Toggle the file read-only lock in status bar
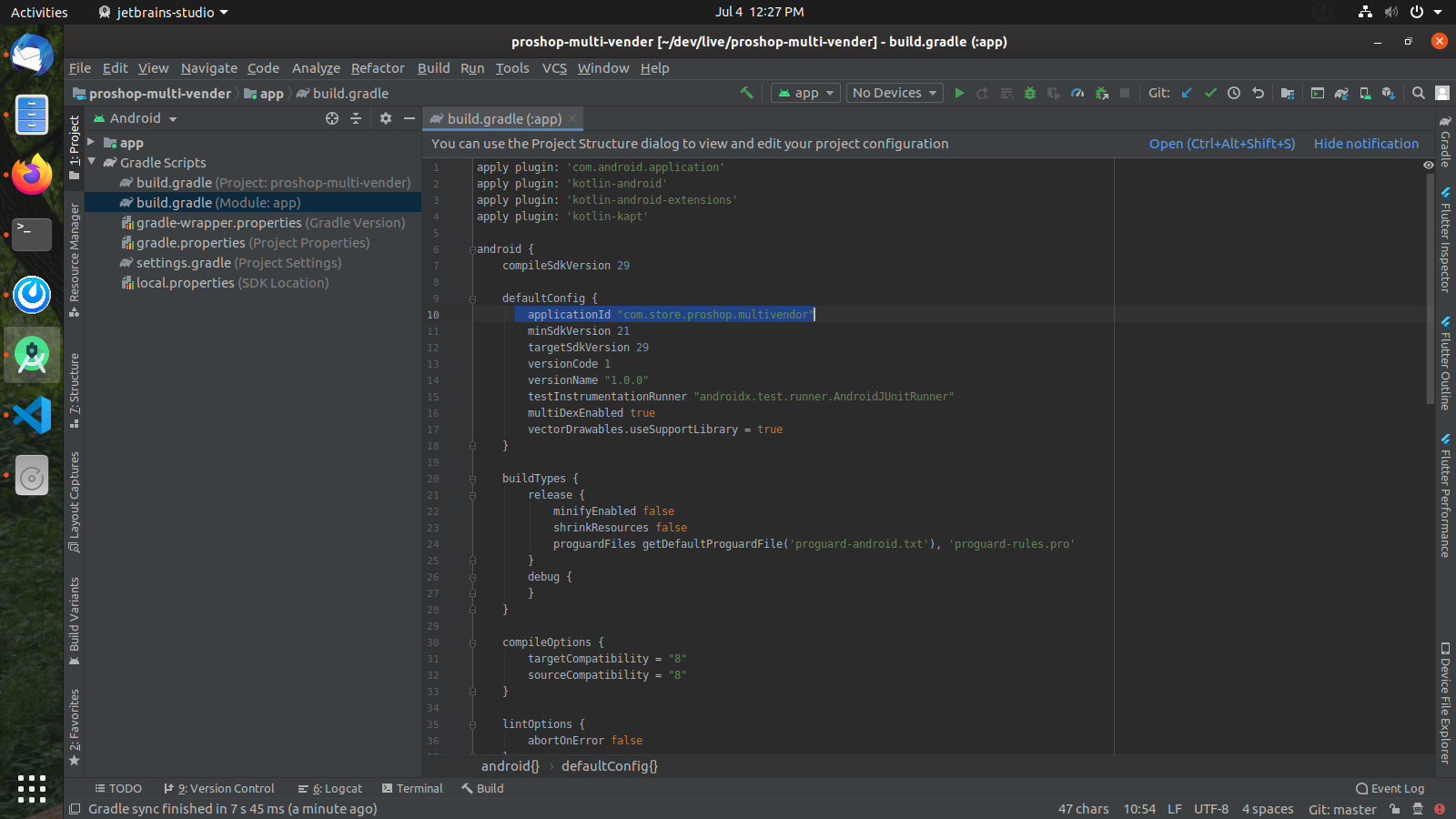This screenshot has width=1456, height=819. point(1395,809)
